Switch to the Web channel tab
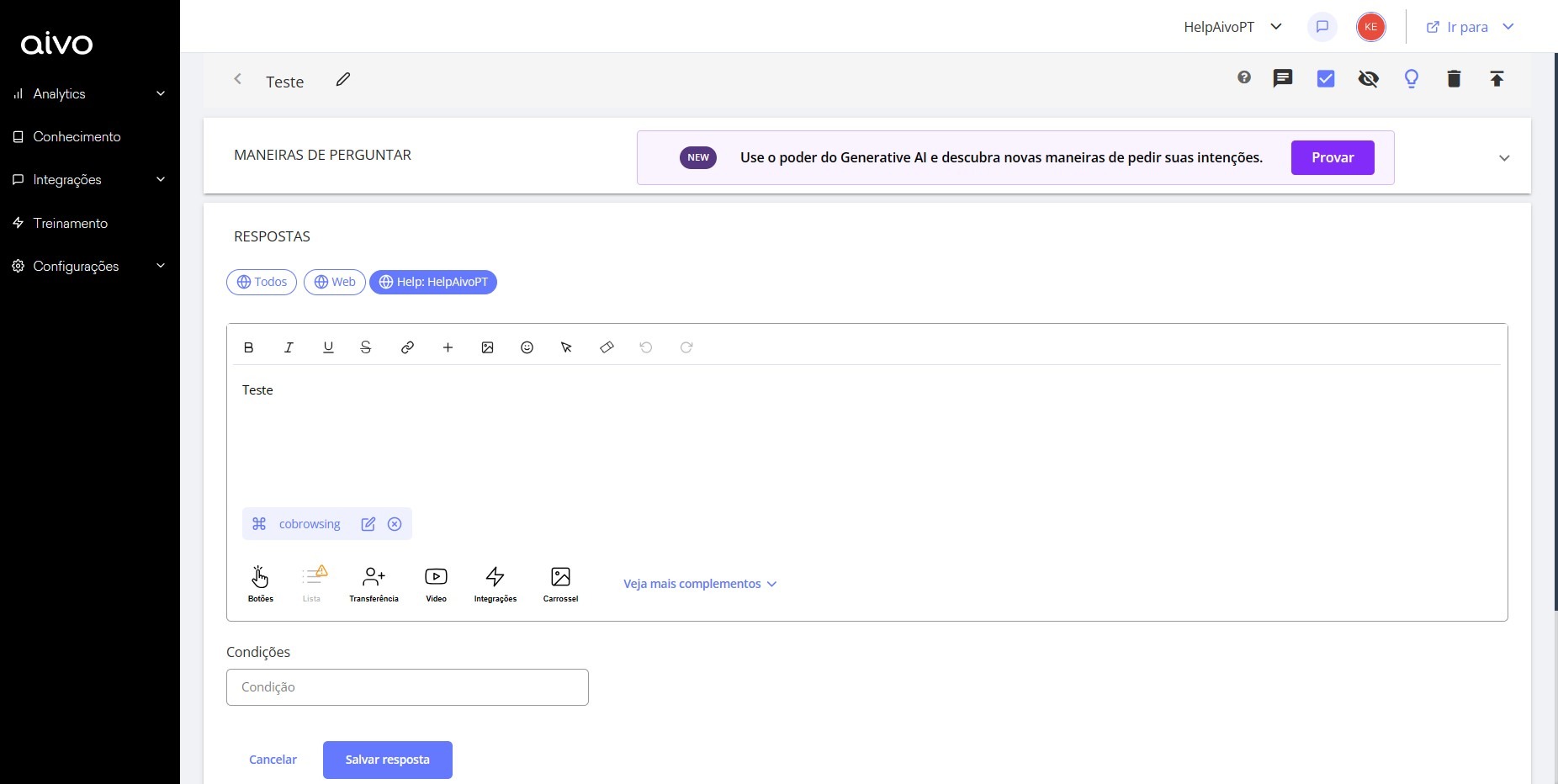The height and width of the screenshot is (784, 1558). coord(334,282)
